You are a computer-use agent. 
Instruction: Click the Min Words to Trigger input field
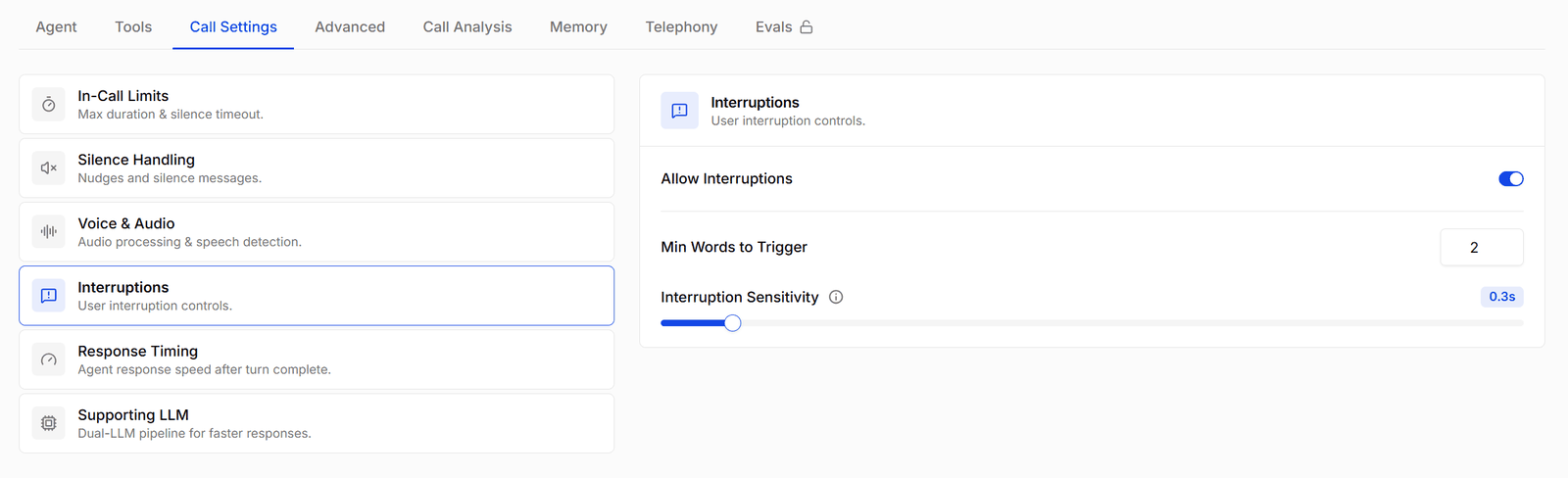pyautogui.click(x=1482, y=247)
